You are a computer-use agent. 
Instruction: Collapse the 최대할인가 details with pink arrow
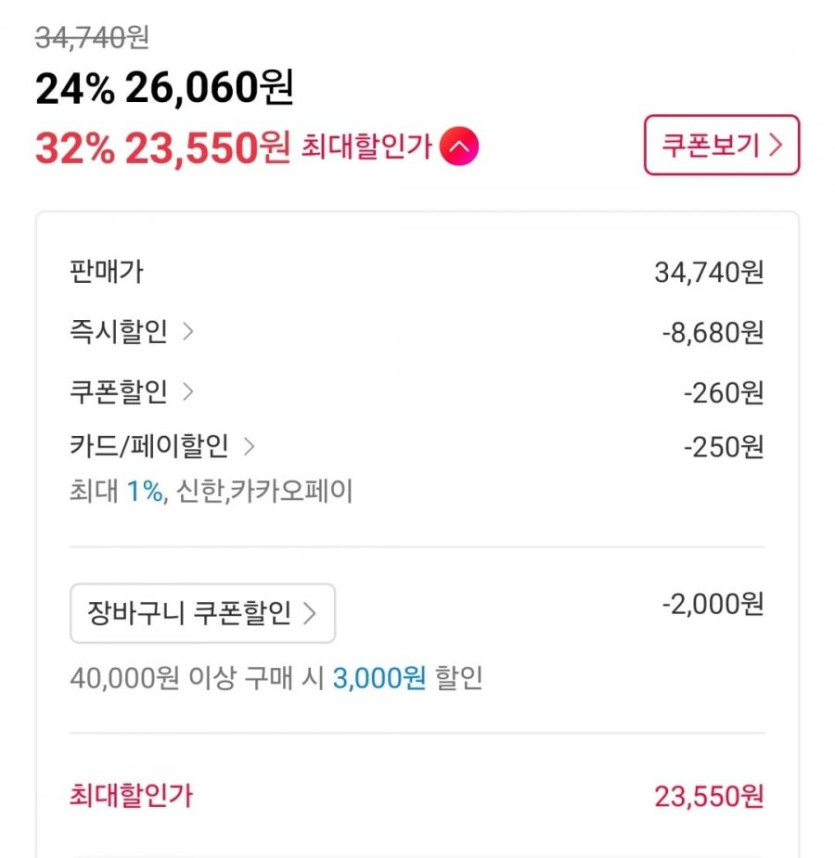click(x=459, y=147)
